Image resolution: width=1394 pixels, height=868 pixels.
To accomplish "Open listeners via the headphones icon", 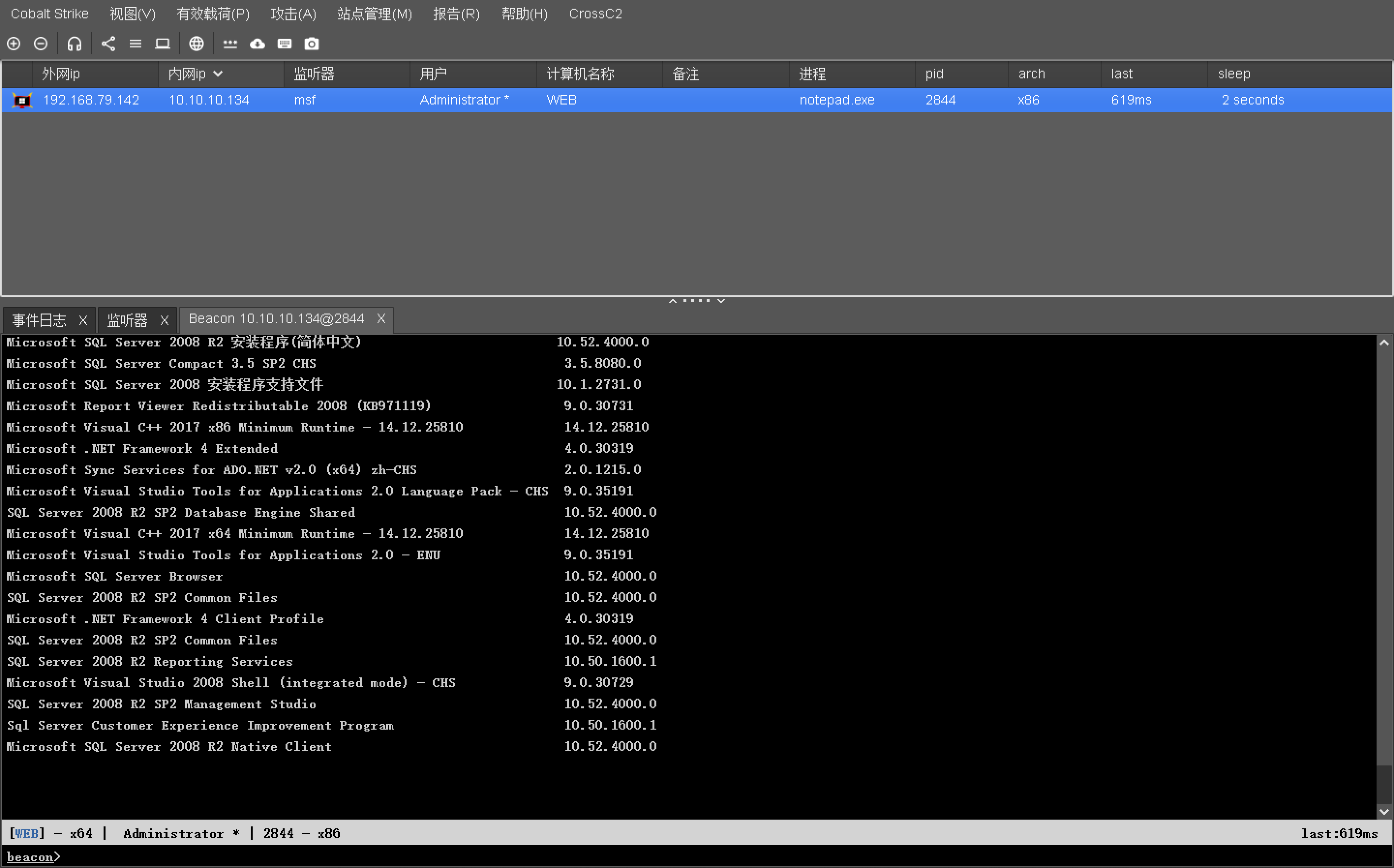I will click(75, 44).
